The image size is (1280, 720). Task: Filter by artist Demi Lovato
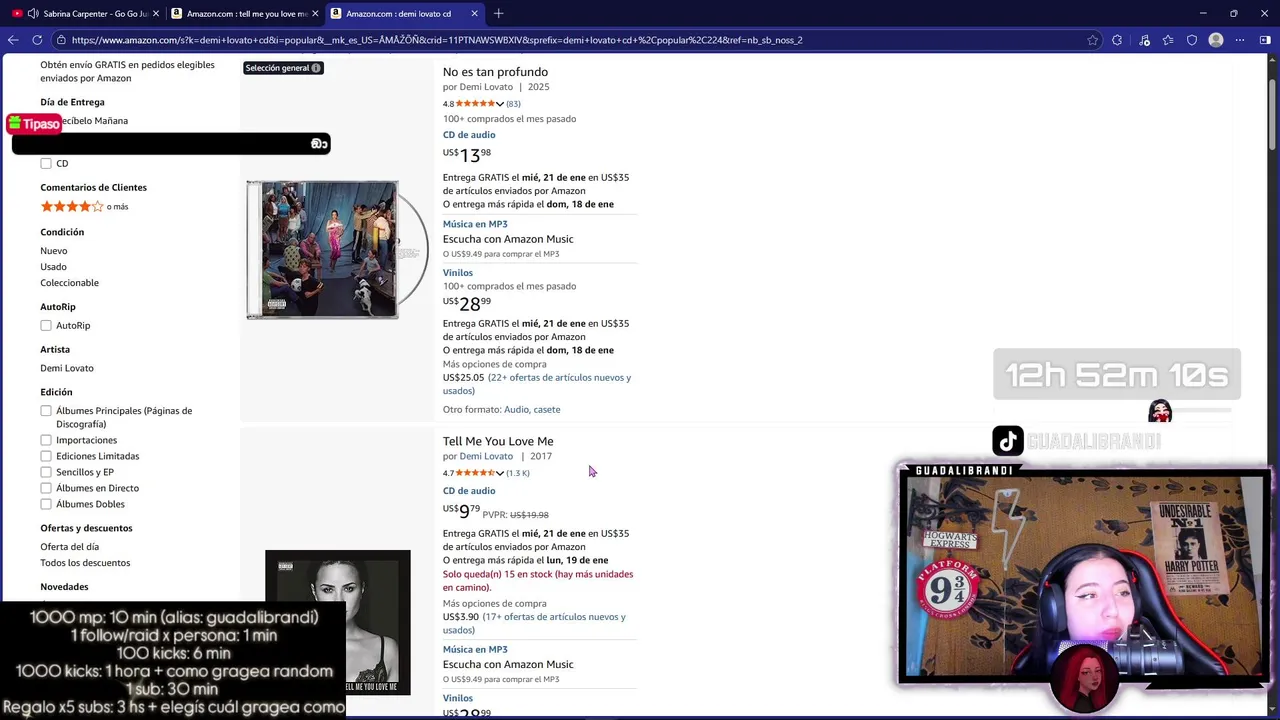[67, 368]
